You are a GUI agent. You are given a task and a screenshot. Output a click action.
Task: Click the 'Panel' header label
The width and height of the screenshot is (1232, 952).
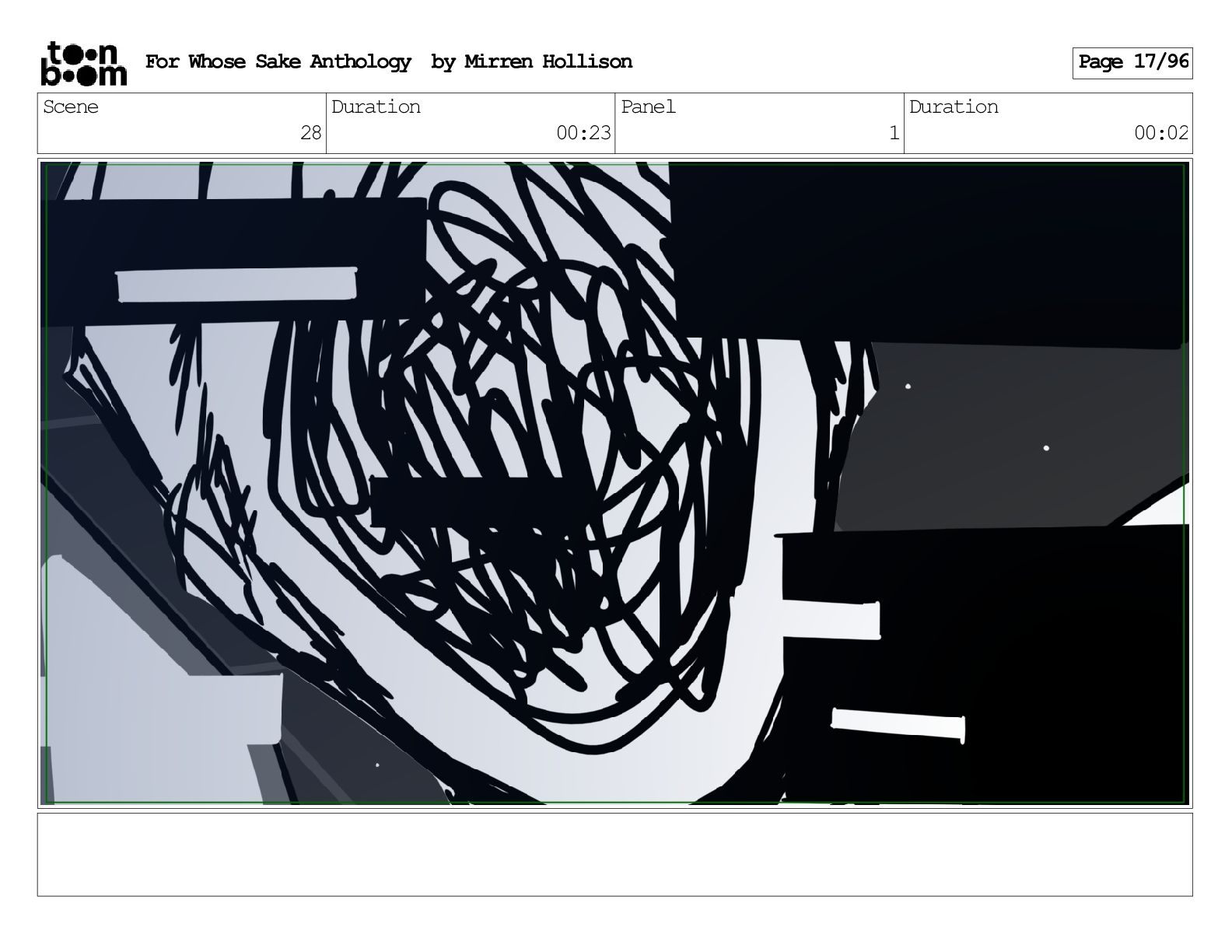(648, 107)
